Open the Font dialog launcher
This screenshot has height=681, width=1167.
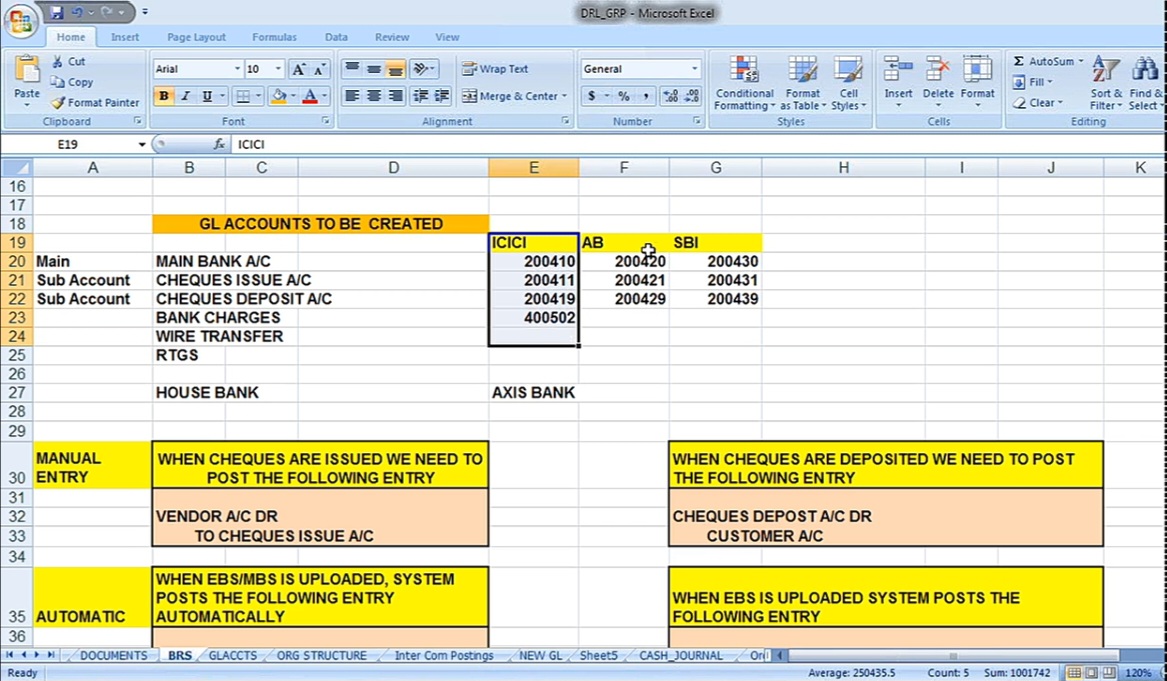[x=326, y=121]
